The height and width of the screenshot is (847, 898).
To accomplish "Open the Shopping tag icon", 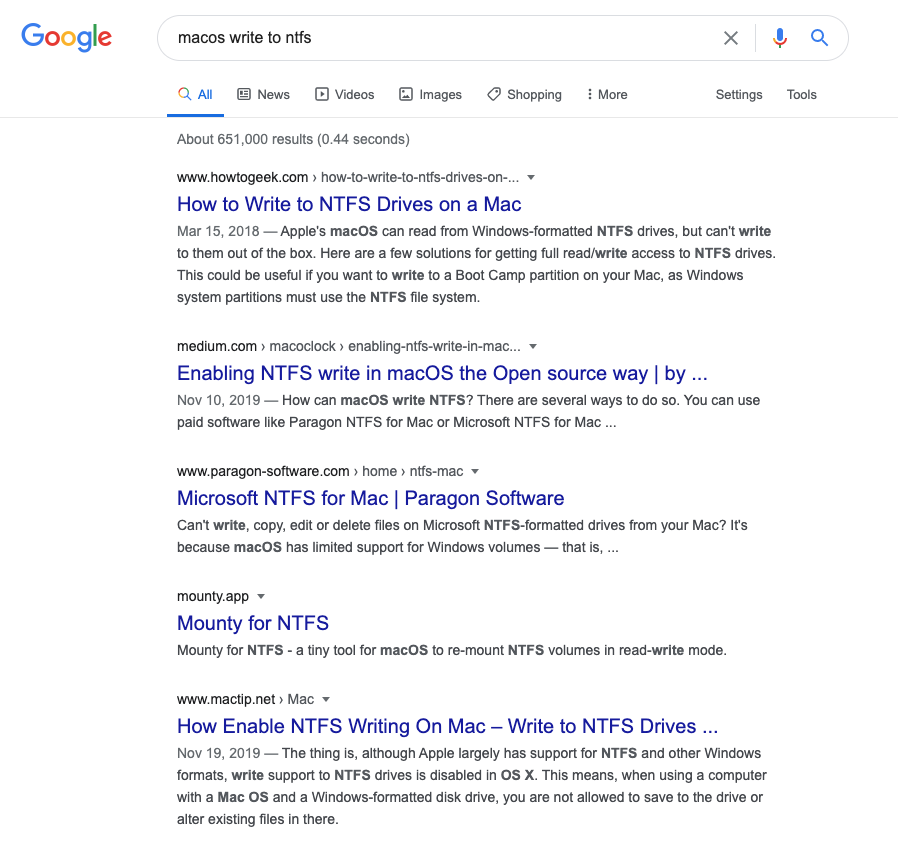I will click(494, 94).
